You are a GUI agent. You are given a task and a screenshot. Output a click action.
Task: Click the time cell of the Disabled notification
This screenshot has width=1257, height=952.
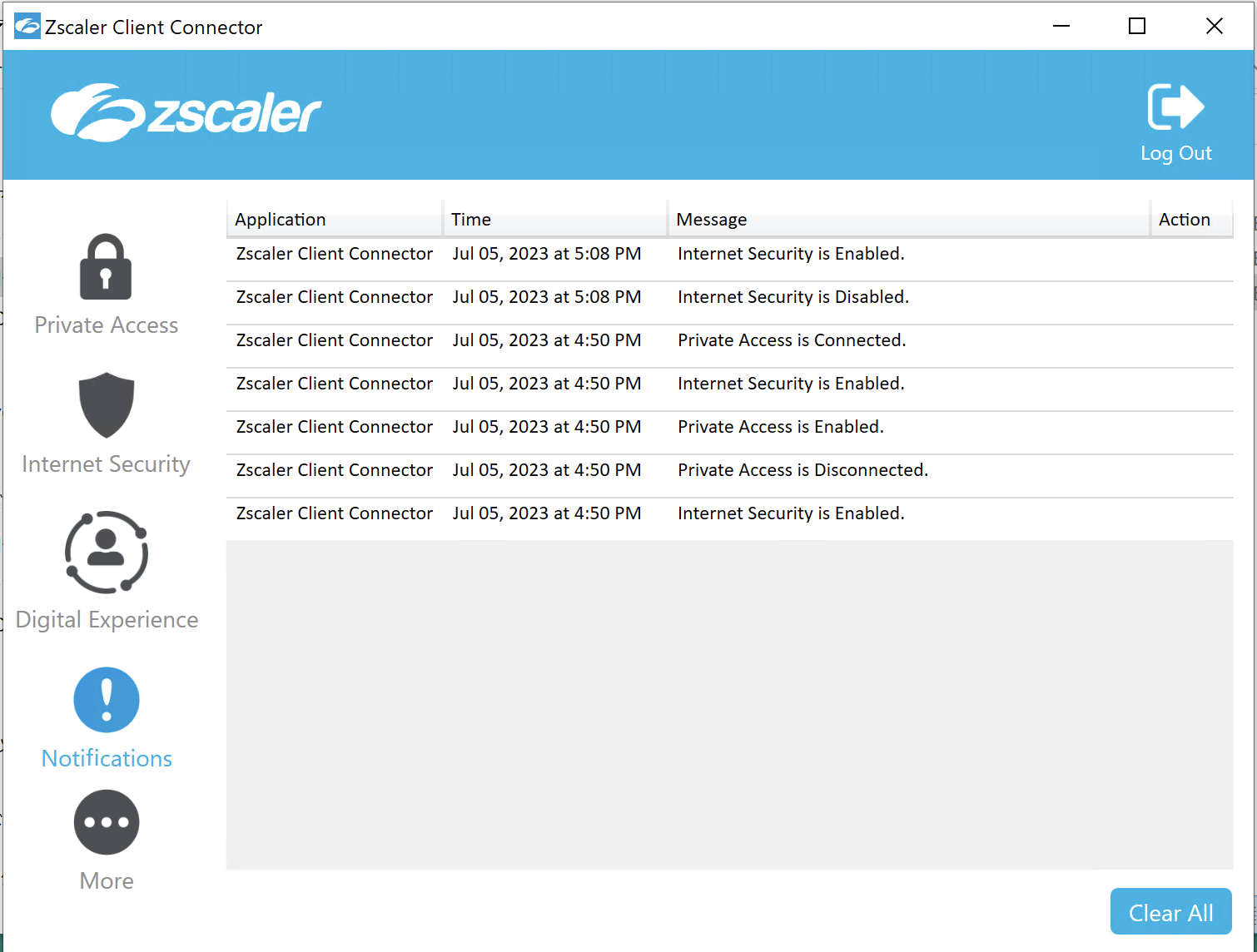pos(547,297)
